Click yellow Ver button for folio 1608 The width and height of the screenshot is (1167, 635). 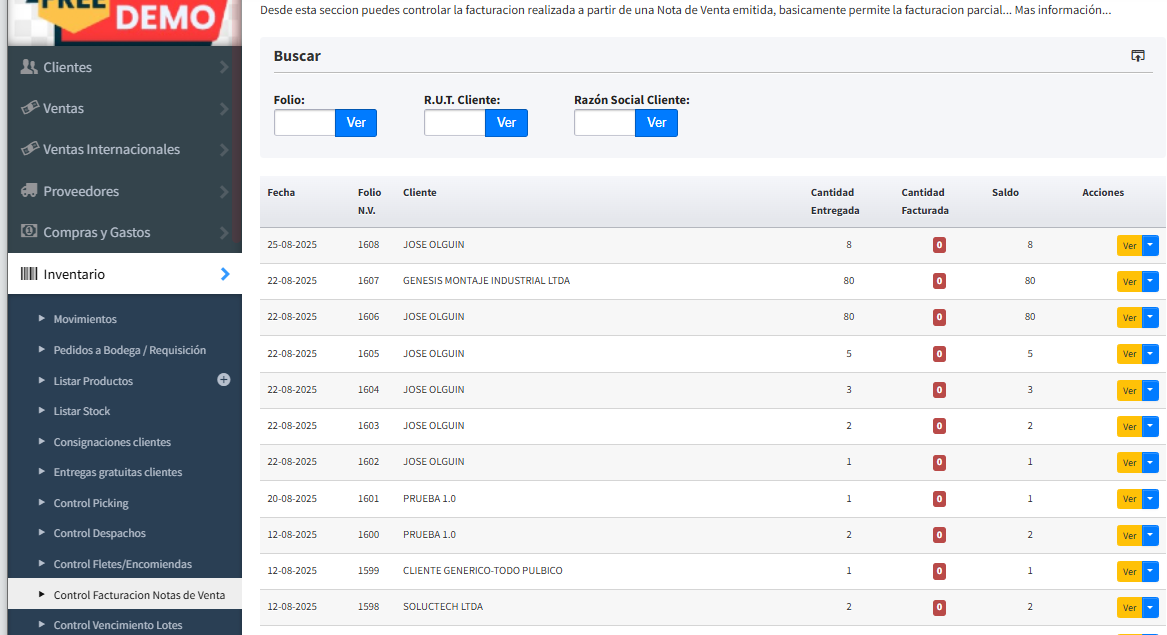[x=1130, y=246]
